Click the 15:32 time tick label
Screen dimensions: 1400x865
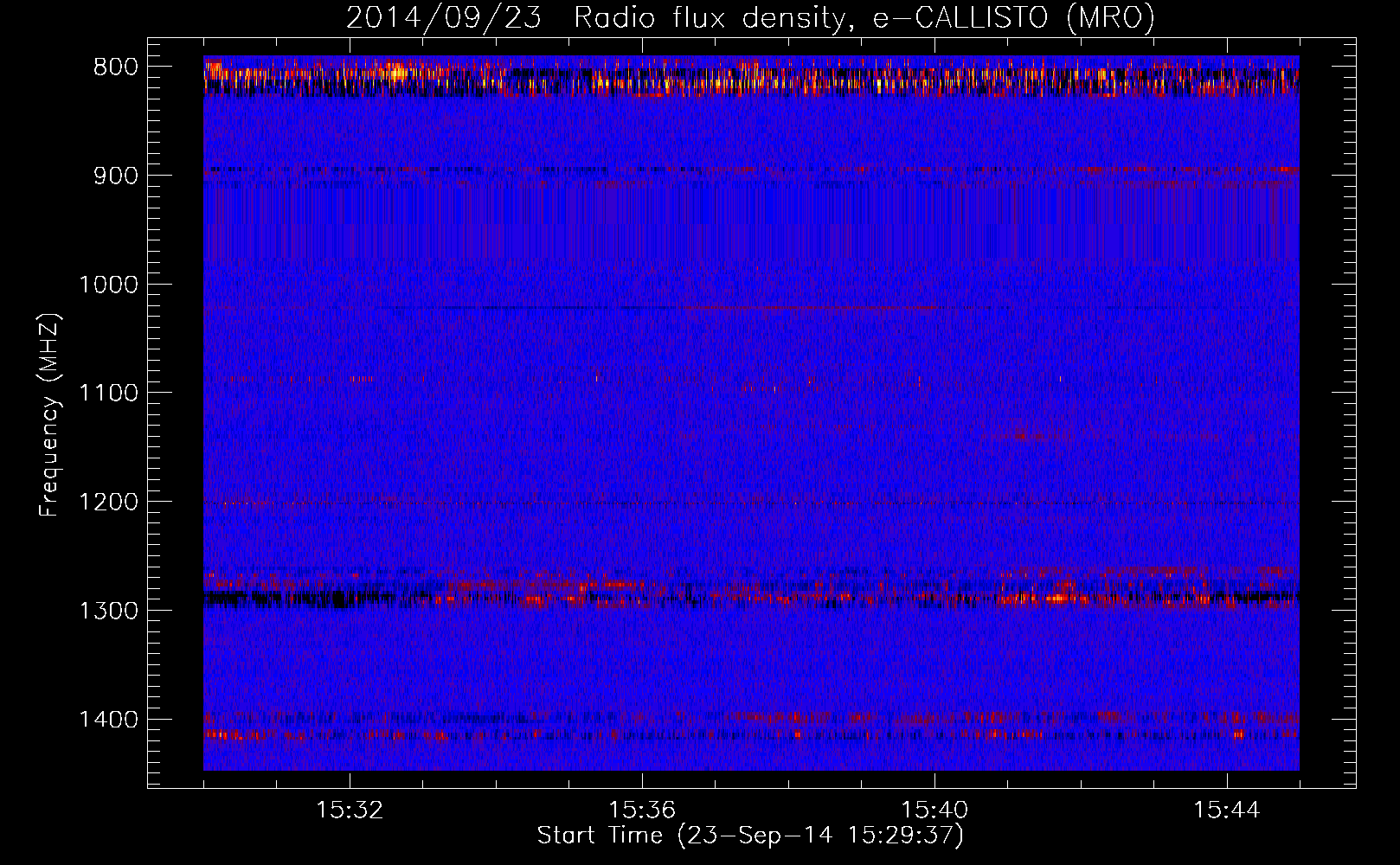click(x=350, y=811)
